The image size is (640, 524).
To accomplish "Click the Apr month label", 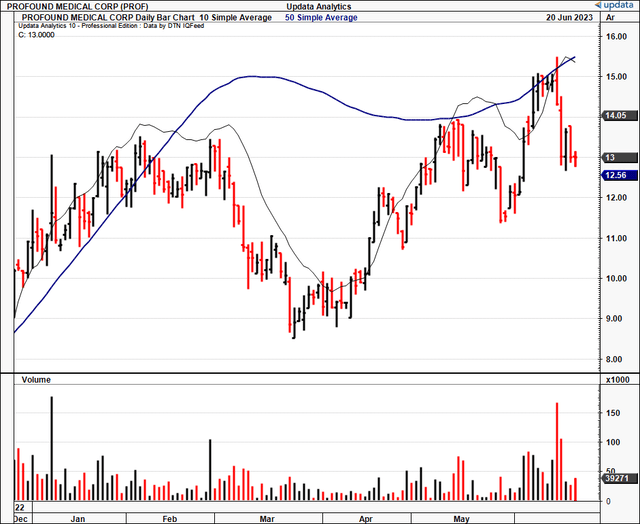I will (x=366, y=519).
